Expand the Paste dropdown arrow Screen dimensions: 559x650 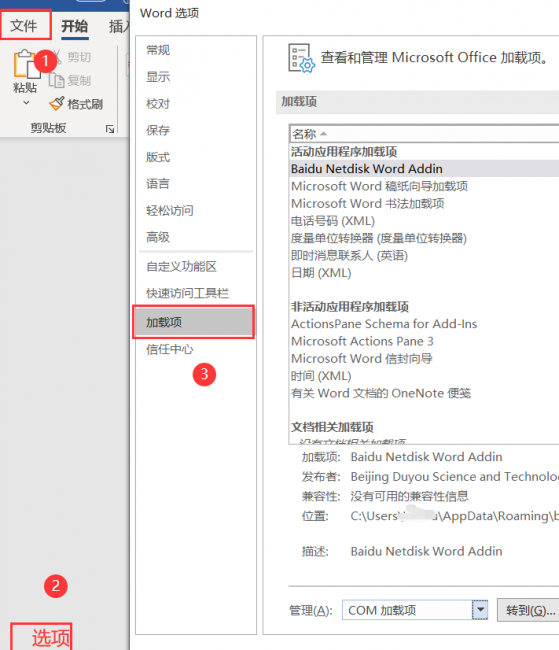(26, 102)
